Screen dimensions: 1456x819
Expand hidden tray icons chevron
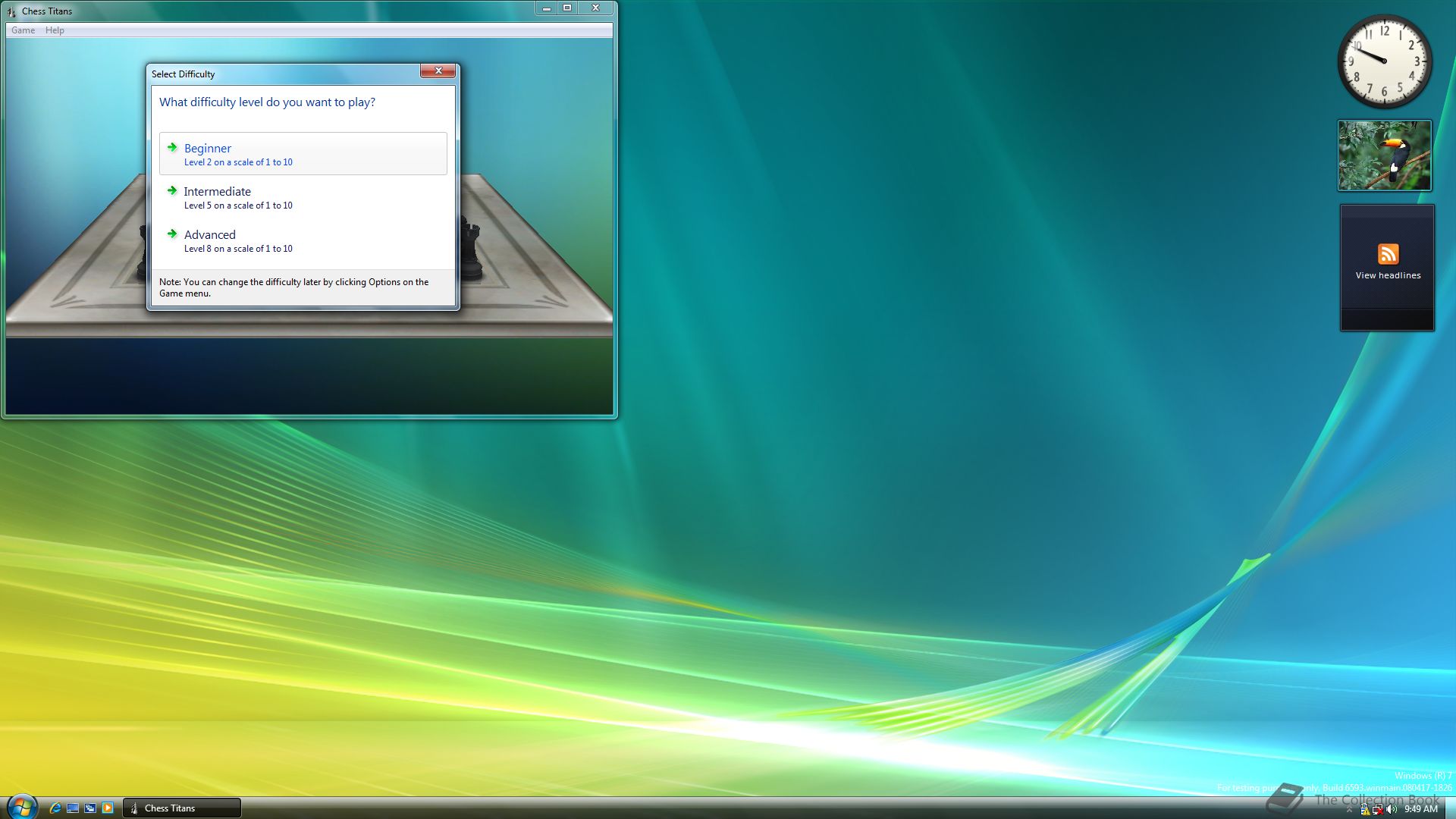click(1349, 809)
